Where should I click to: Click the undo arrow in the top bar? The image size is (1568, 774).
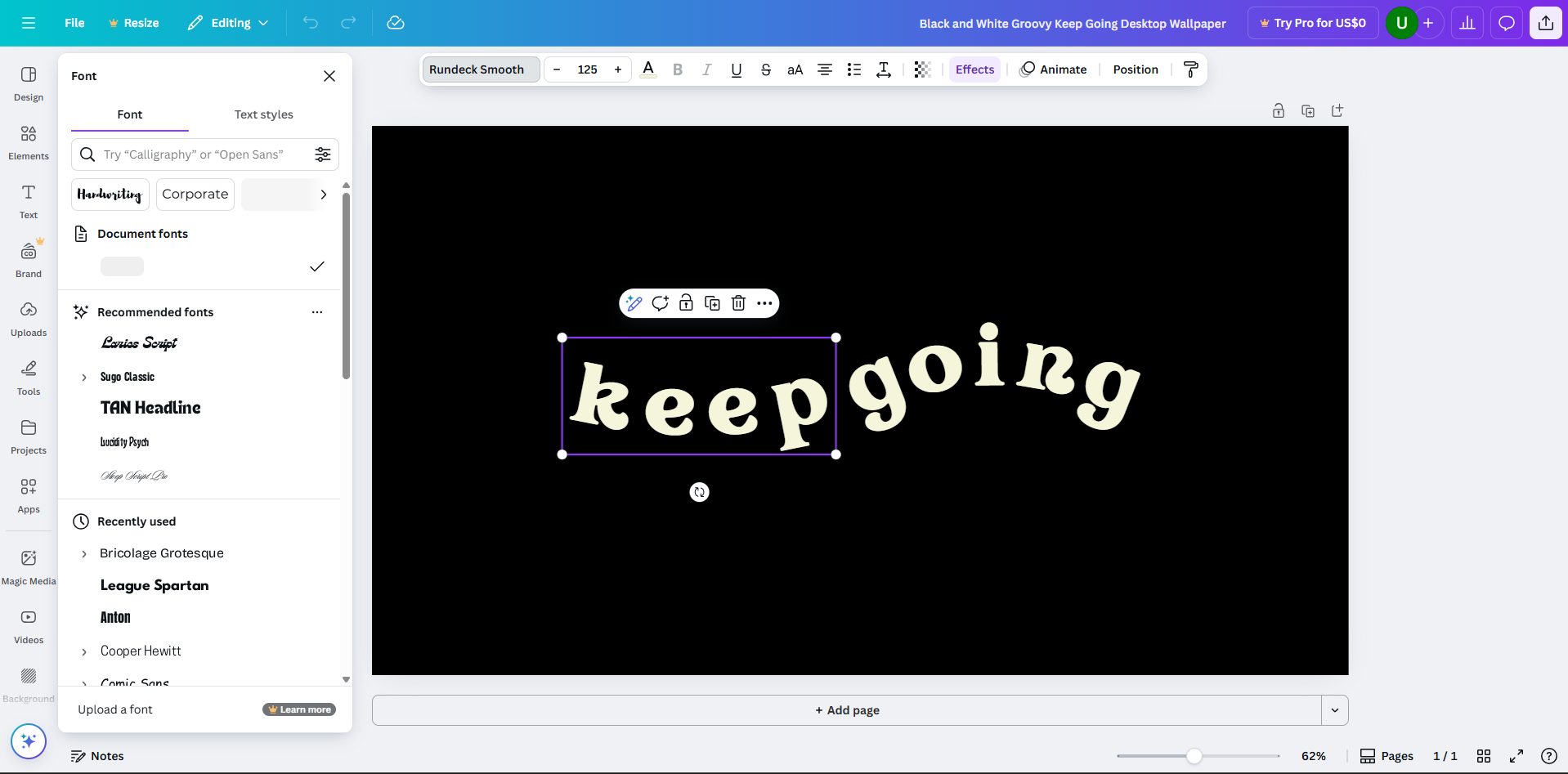310,23
